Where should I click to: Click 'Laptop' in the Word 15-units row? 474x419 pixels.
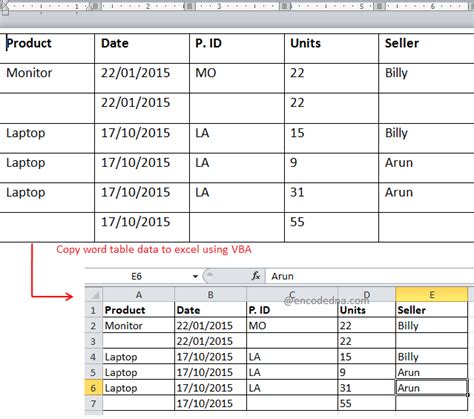pos(26,133)
